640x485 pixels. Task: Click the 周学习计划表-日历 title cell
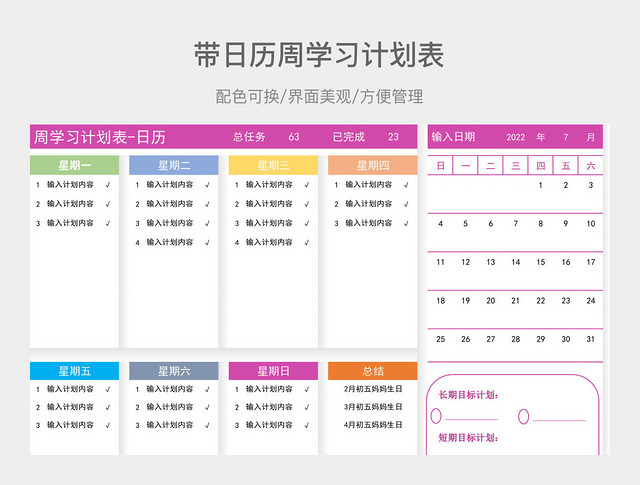coord(100,137)
